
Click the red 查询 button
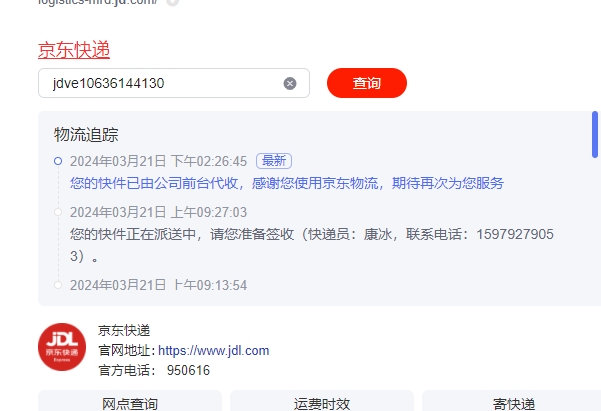point(367,83)
